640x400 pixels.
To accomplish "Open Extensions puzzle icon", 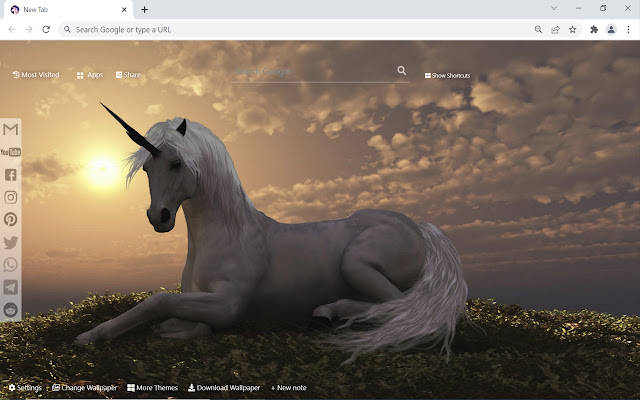I will (594, 29).
